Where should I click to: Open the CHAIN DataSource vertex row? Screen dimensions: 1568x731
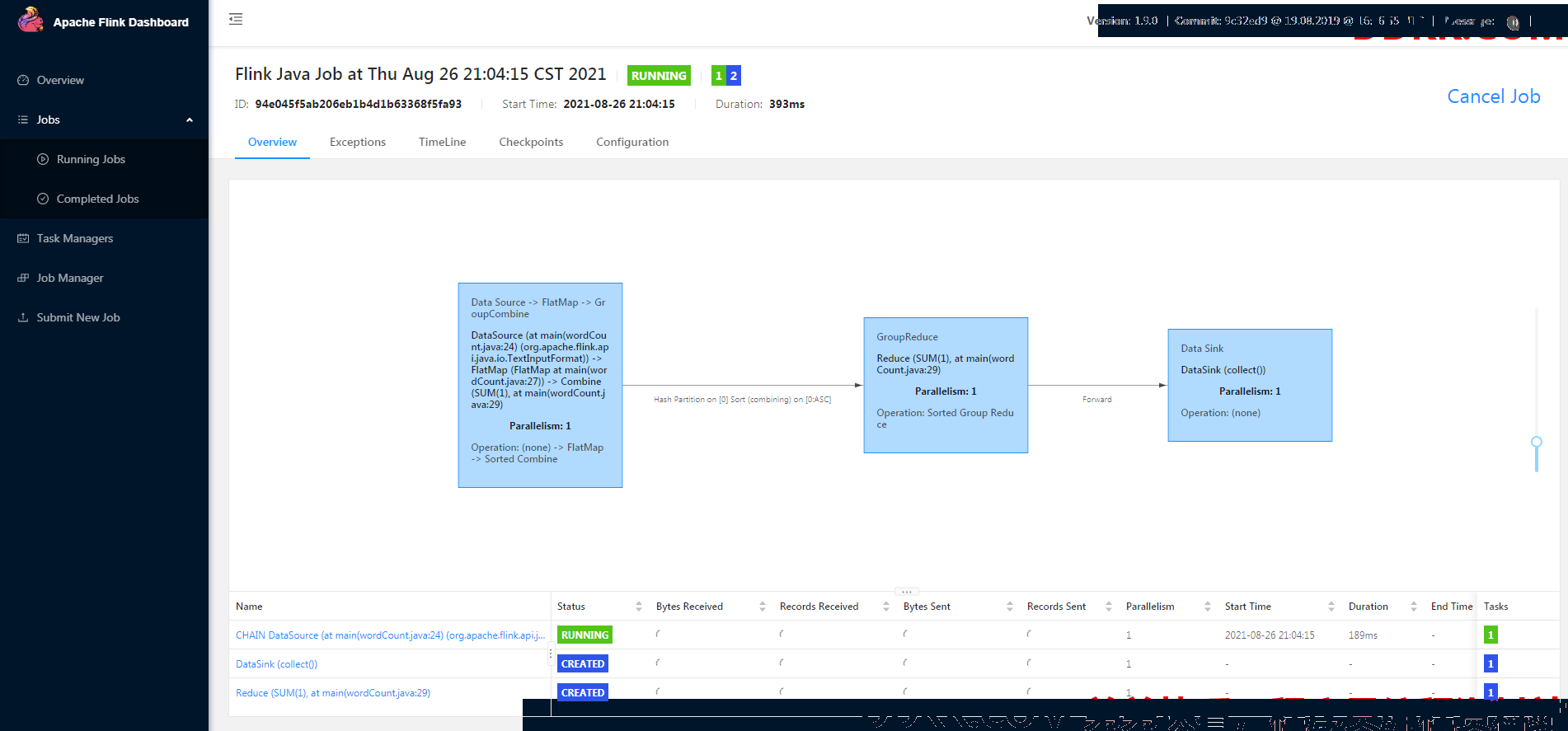[x=391, y=635]
